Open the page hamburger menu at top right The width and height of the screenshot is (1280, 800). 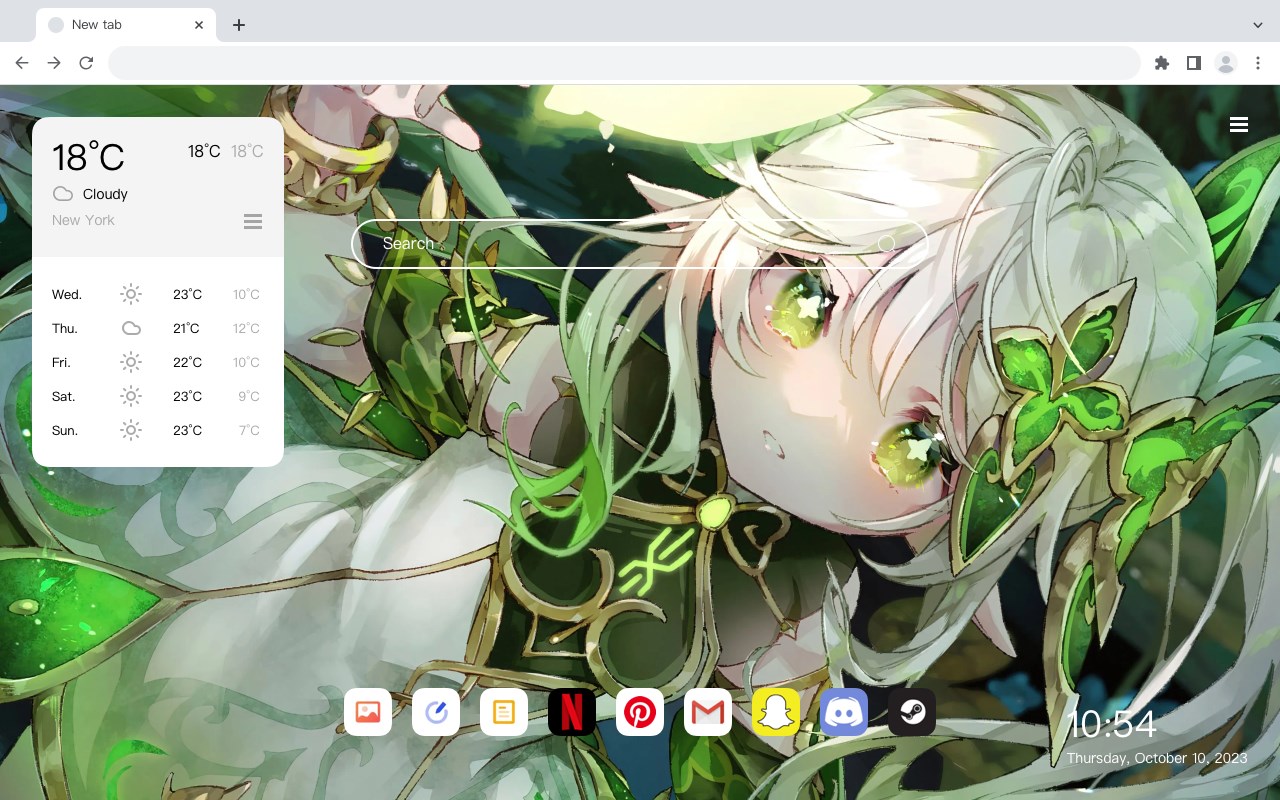point(1239,125)
